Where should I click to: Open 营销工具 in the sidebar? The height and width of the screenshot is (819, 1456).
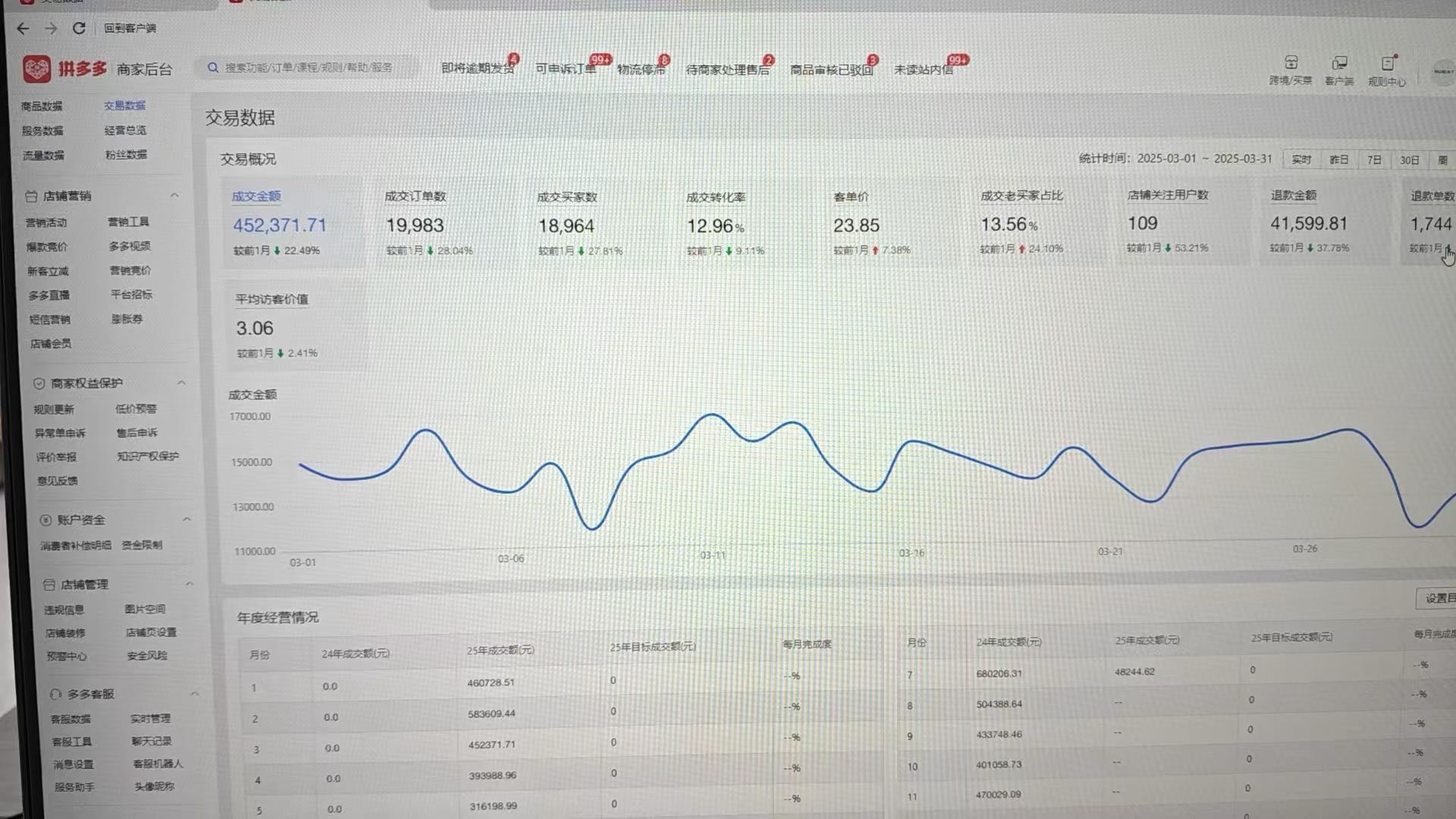point(128,222)
